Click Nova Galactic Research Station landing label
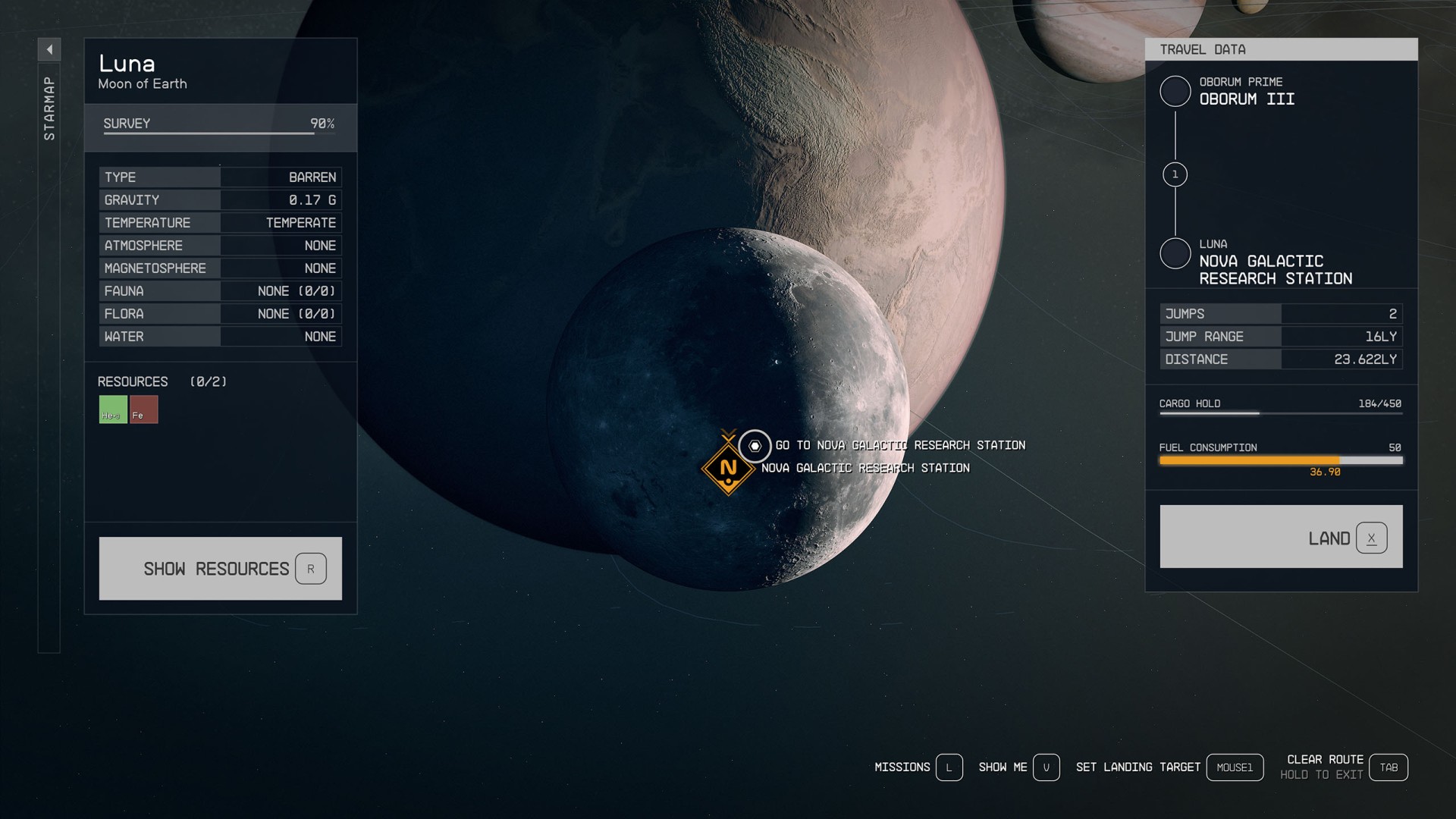The image size is (1456, 819). pos(865,468)
